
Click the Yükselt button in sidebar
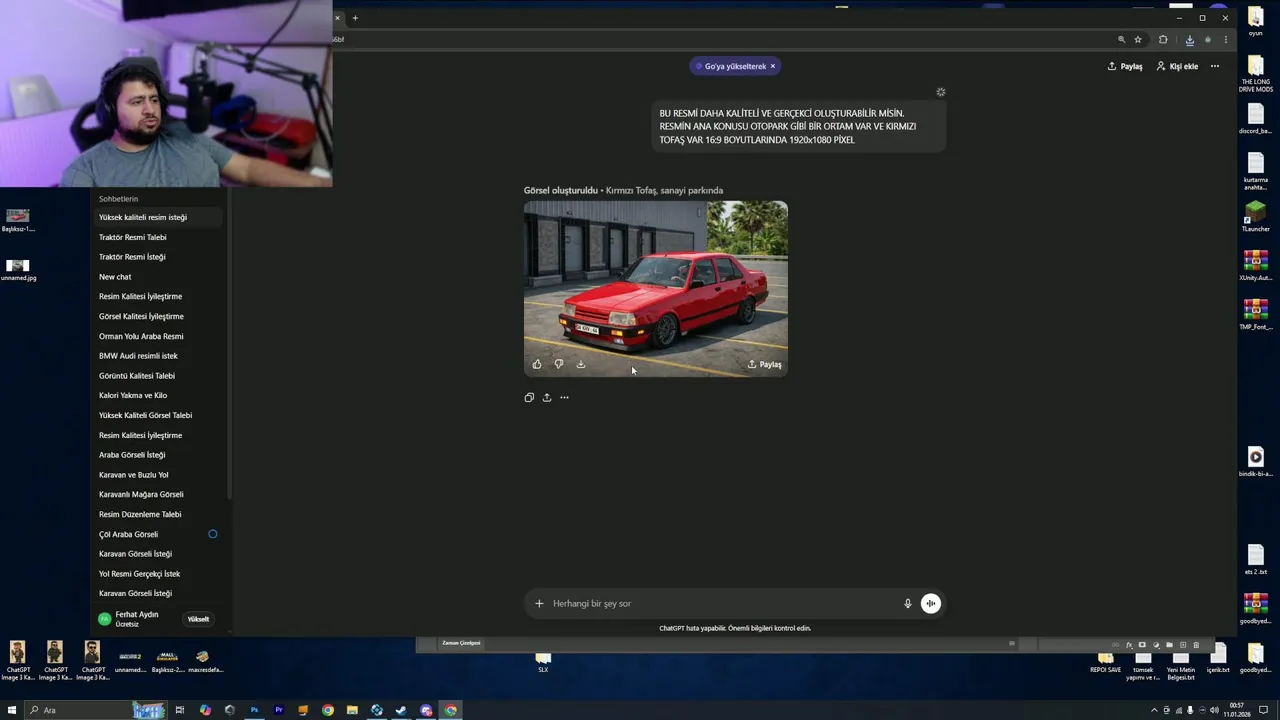198,619
